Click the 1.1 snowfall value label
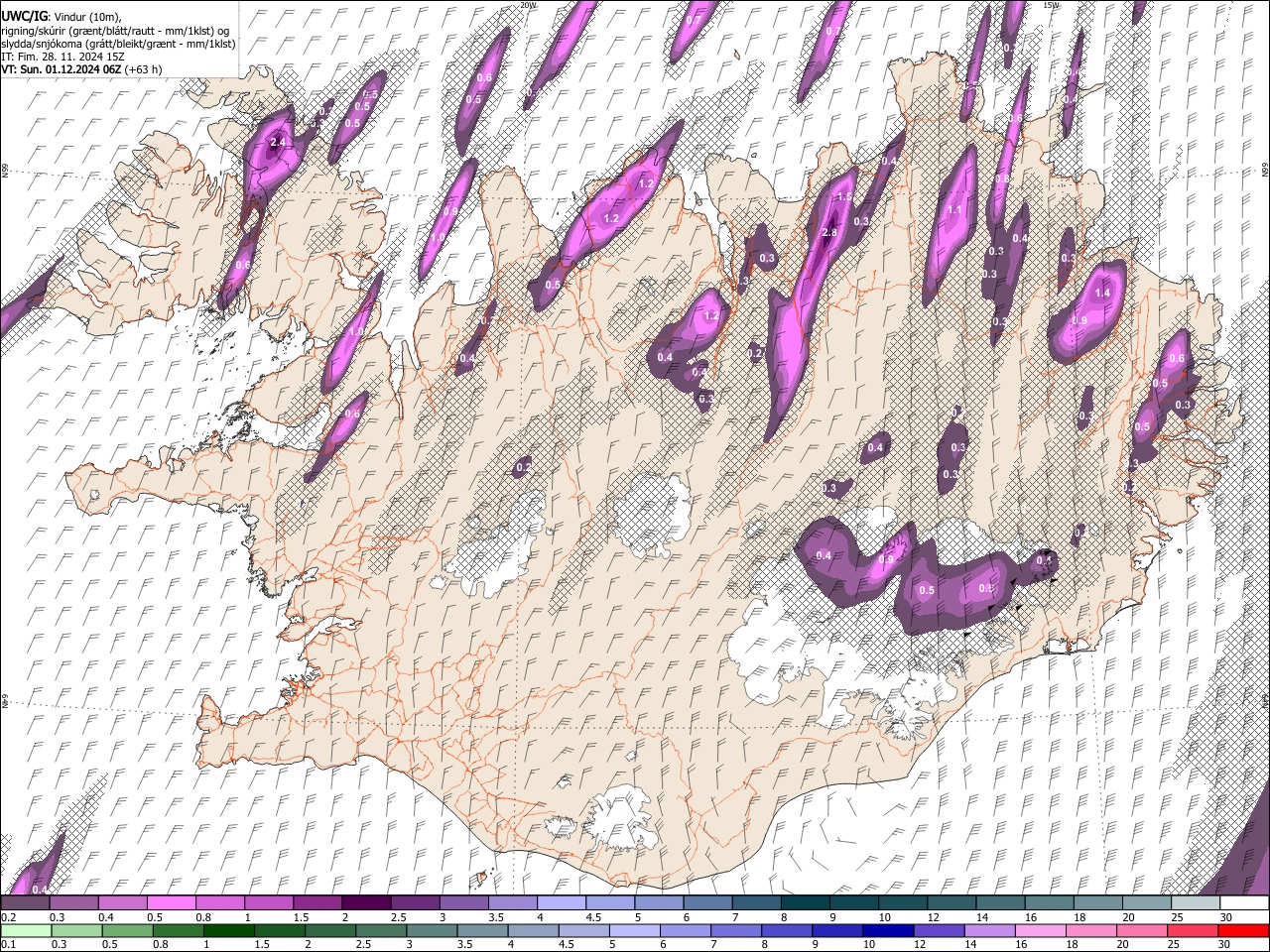Viewport: 1270px width, 952px height. click(x=954, y=210)
